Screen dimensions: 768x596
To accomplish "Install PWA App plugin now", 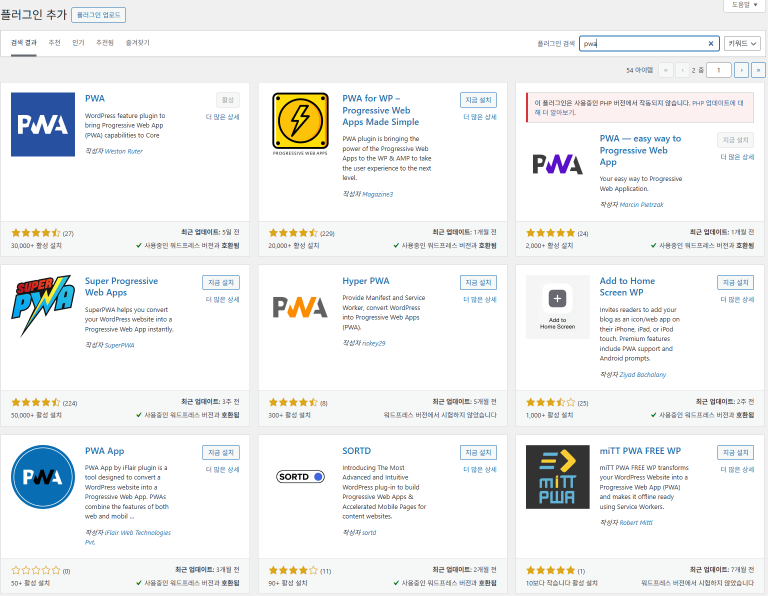I will pyautogui.click(x=221, y=453).
